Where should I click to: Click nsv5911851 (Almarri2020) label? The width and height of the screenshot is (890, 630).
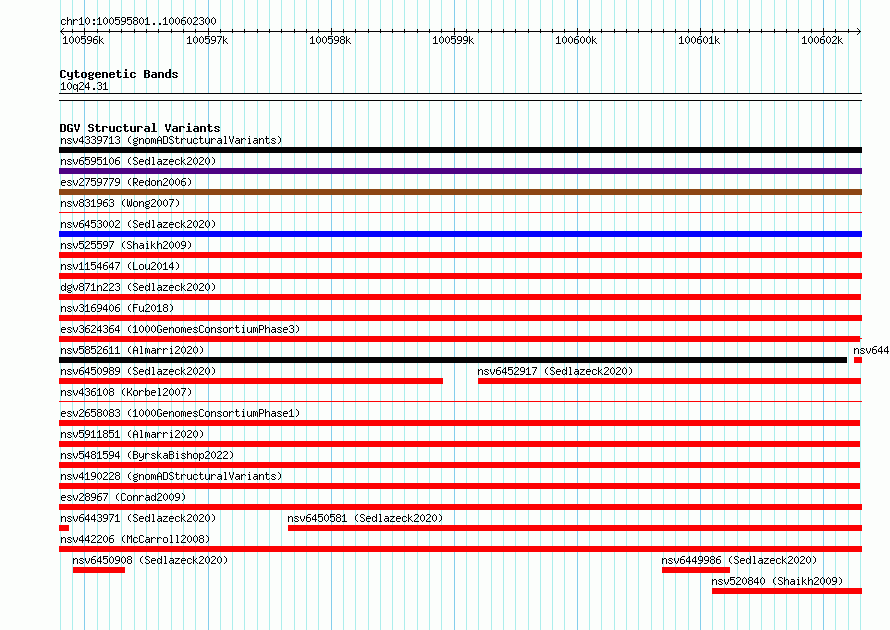coord(132,434)
